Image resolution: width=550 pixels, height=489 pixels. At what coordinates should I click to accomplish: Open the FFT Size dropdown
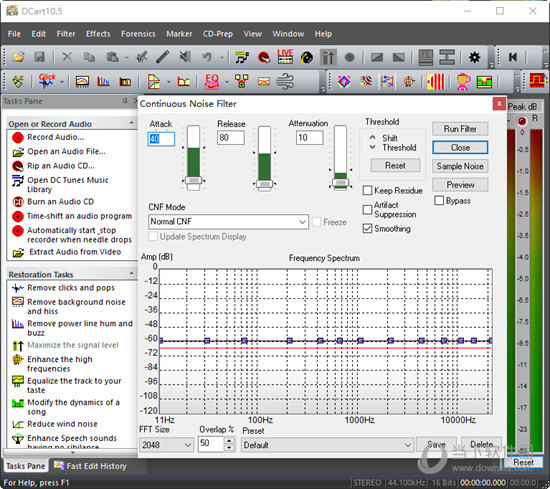166,445
